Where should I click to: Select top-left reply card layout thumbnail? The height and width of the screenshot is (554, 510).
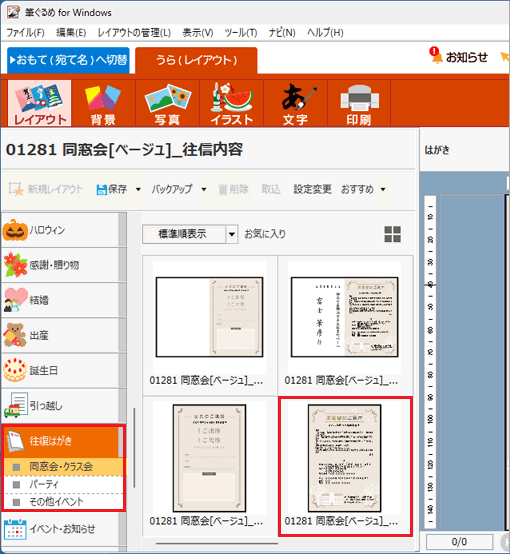point(210,317)
